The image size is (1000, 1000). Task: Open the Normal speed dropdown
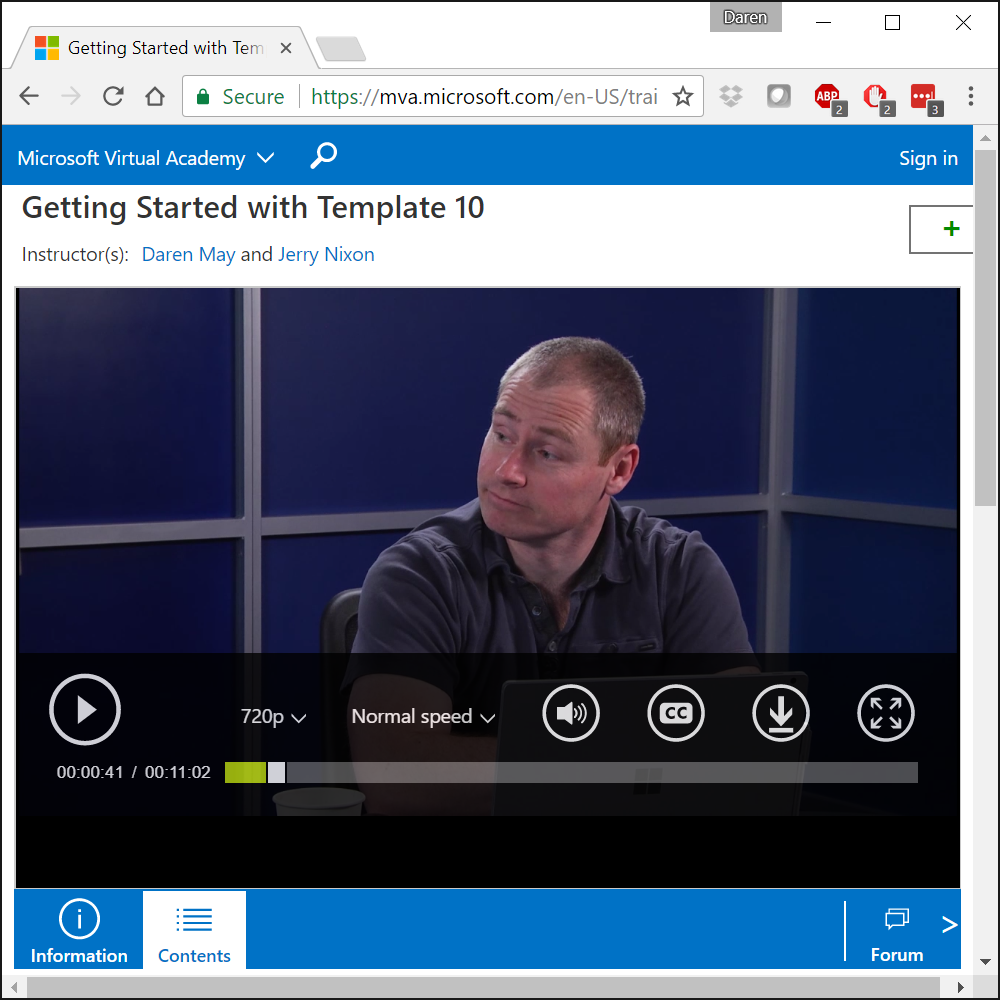(423, 716)
